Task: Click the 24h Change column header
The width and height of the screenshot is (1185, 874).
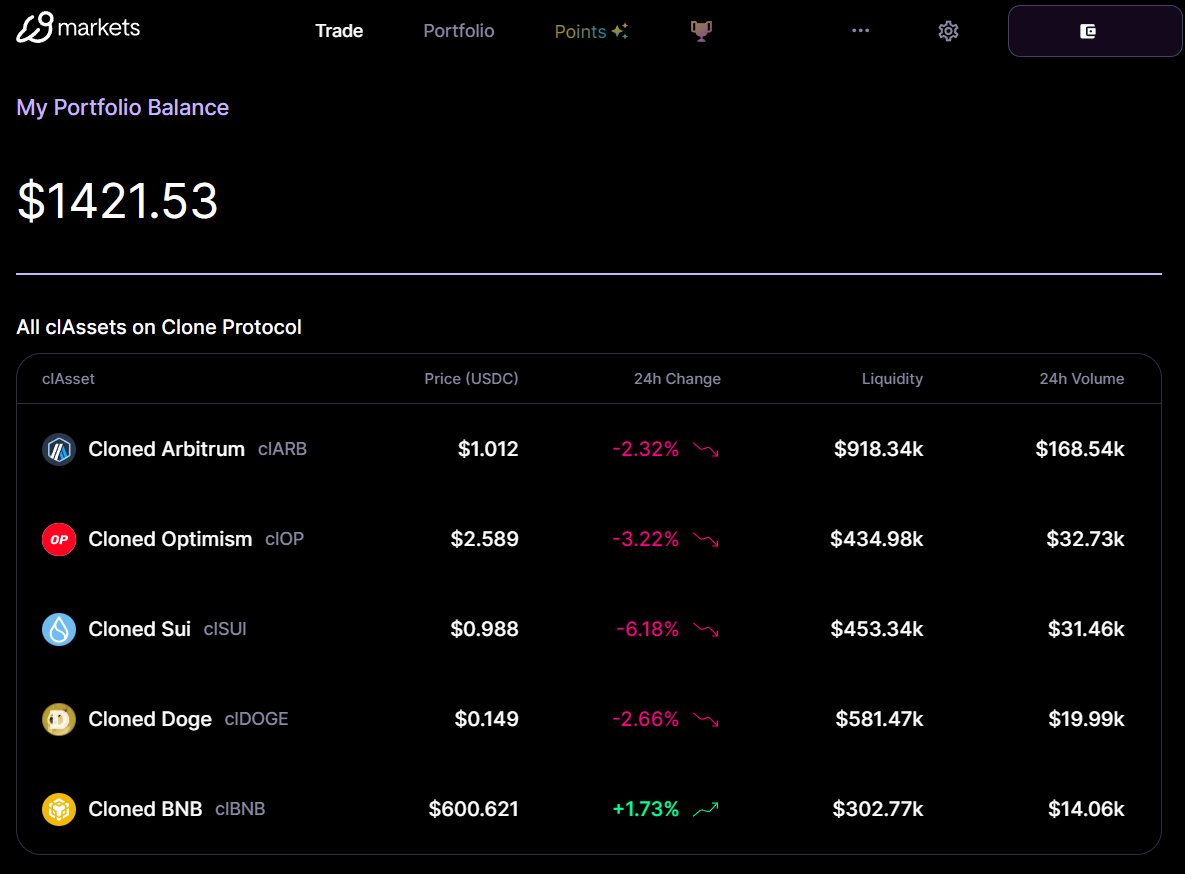Action: (x=676, y=379)
